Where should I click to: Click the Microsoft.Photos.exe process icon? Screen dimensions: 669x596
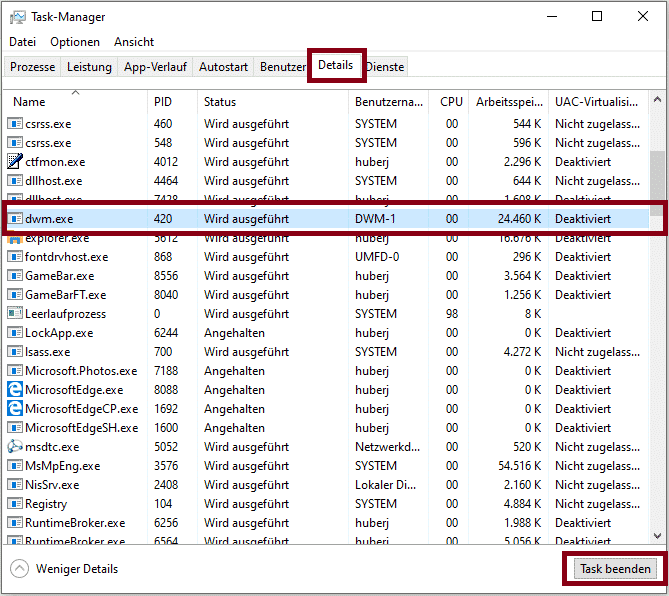click(x=15, y=370)
